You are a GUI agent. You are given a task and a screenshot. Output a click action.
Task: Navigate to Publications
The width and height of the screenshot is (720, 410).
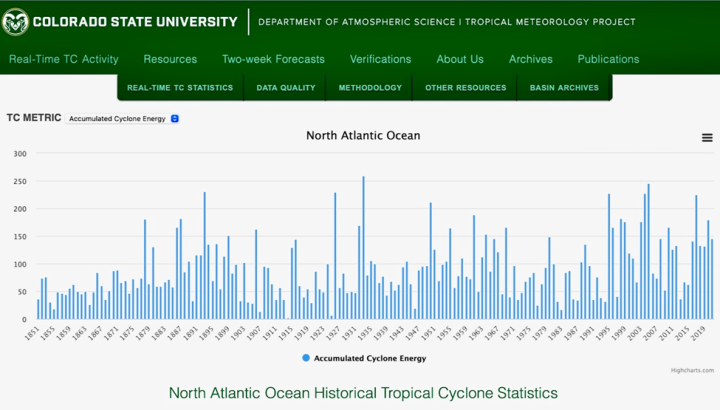608,59
